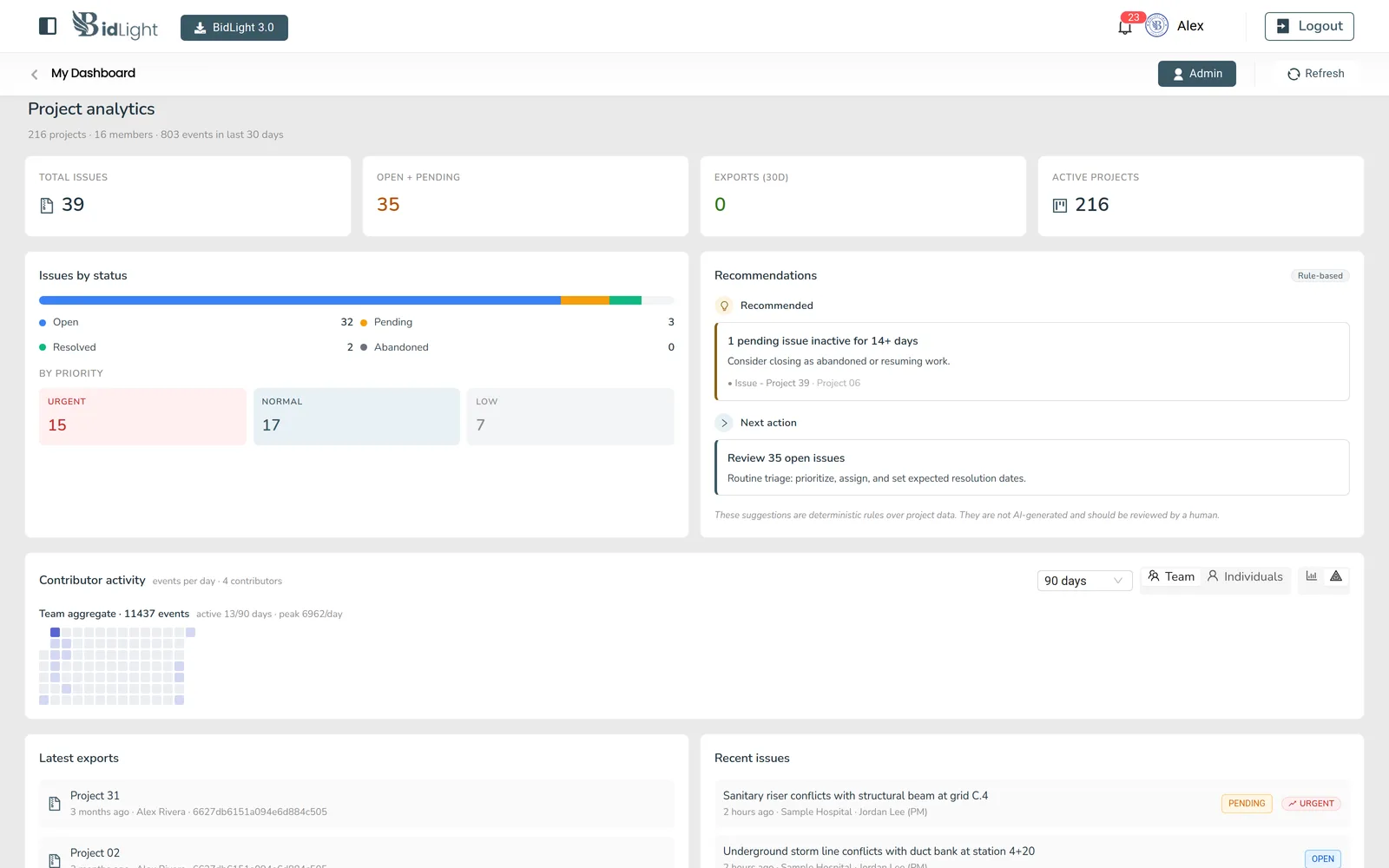Toggle the sidebar panel icon
Viewport: 1389px width, 868px height.
pyautogui.click(x=48, y=26)
